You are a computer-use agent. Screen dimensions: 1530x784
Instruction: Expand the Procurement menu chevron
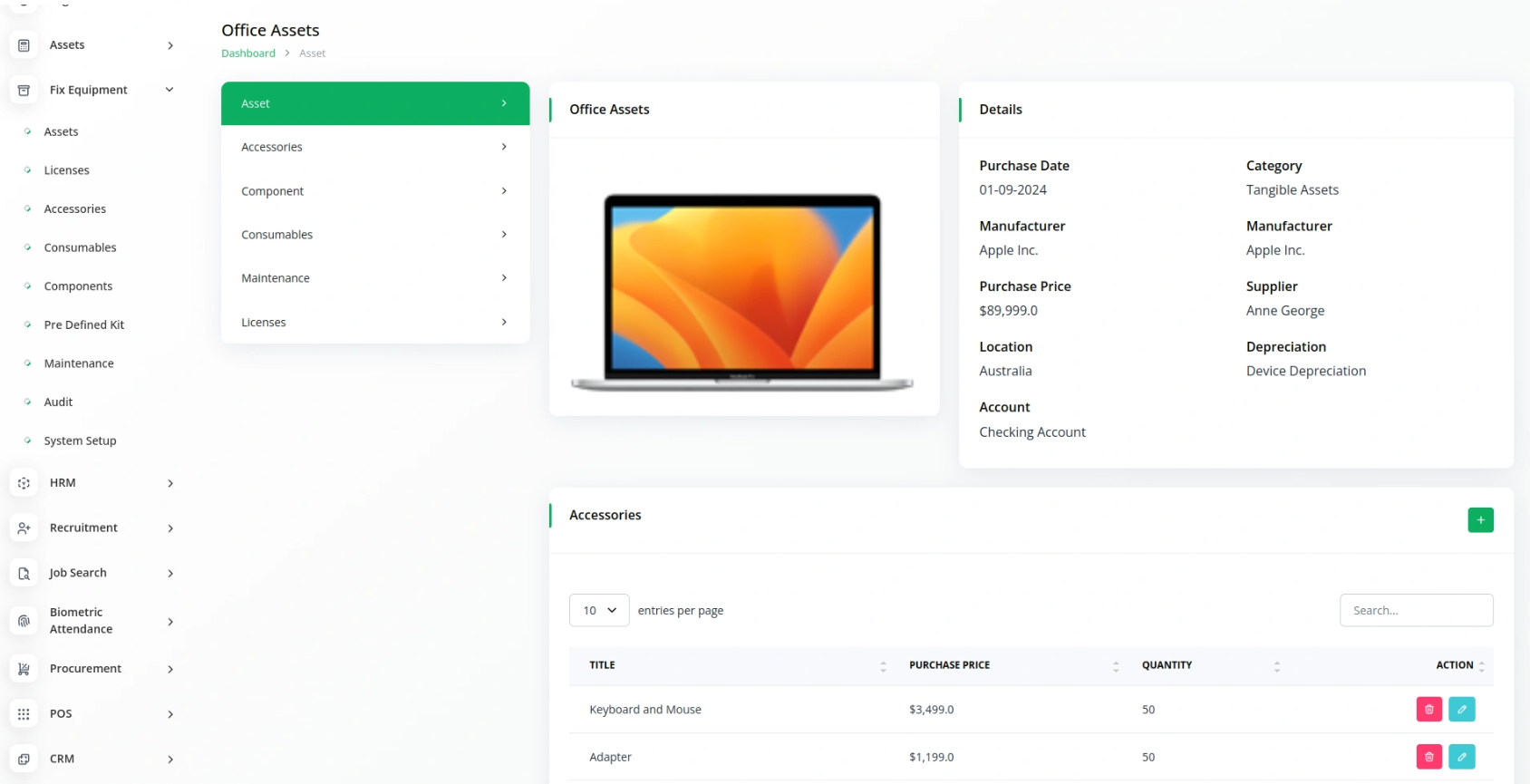(170, 670)
